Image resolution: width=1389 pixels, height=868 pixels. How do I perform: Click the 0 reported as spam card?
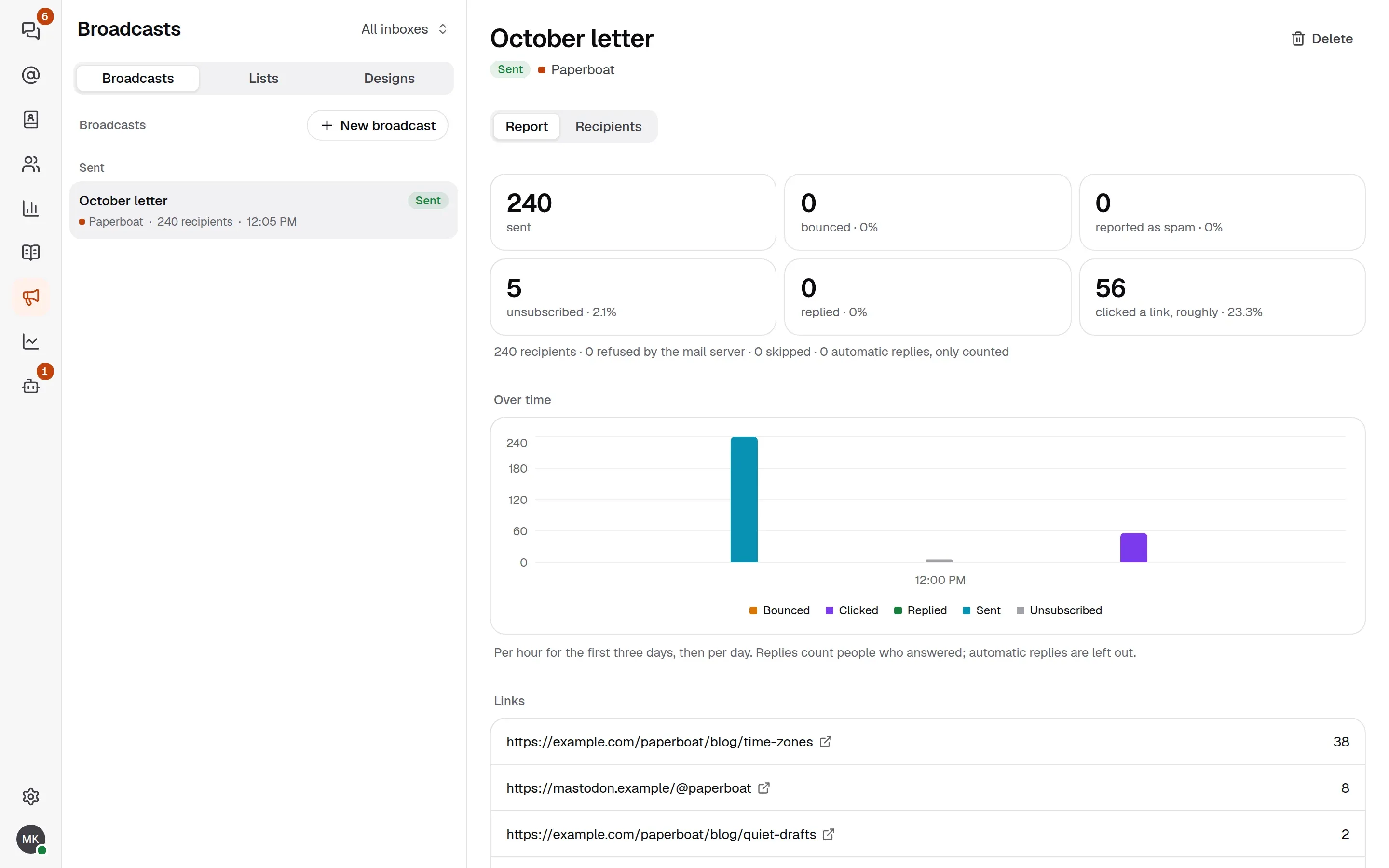(x=1222, y=212)
